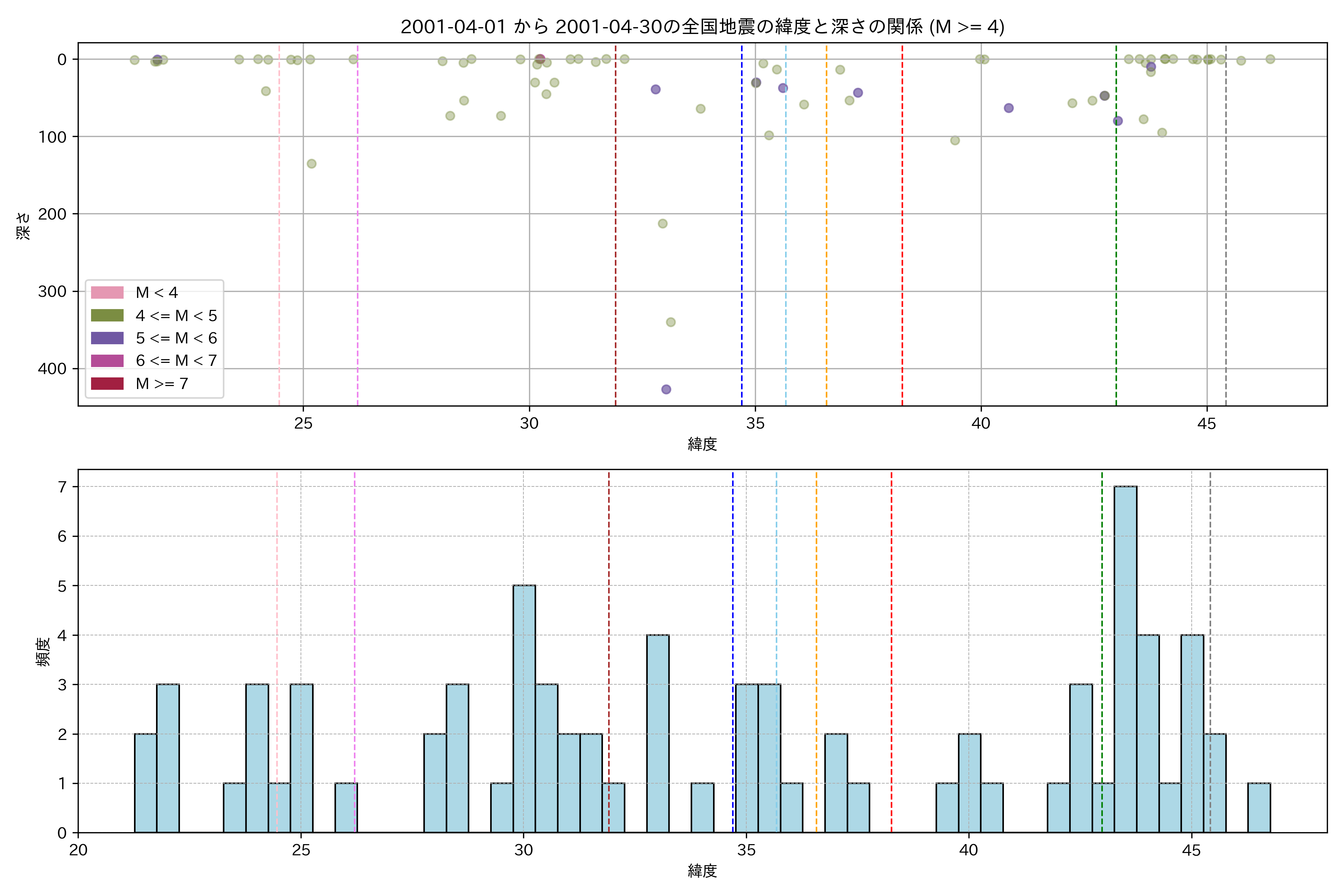Click the magenta 6 <= M < 7 swatch
The image size is (1344, 896).
click(107, 361)
